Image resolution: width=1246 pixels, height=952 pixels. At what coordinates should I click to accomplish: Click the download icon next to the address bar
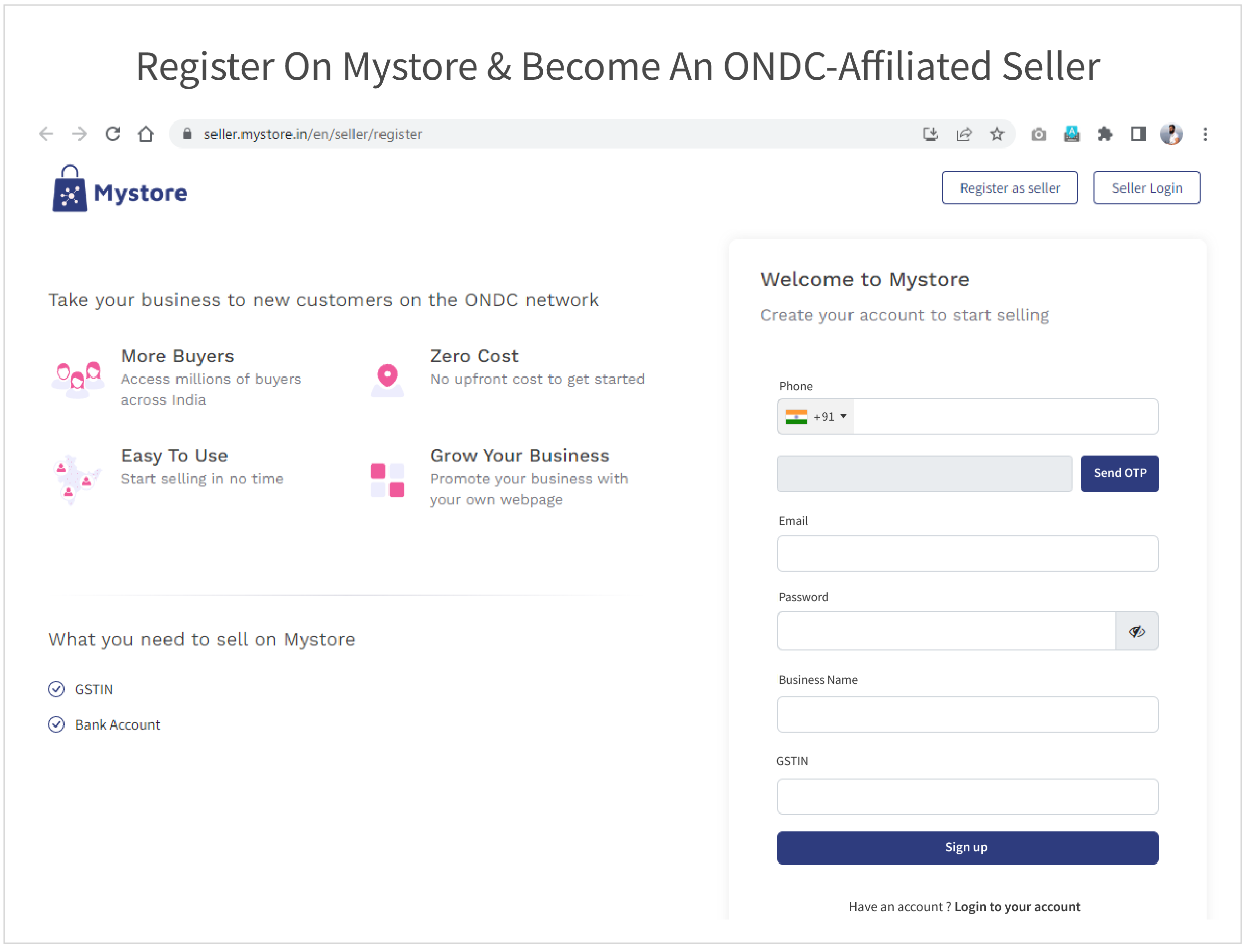point(931,134)
